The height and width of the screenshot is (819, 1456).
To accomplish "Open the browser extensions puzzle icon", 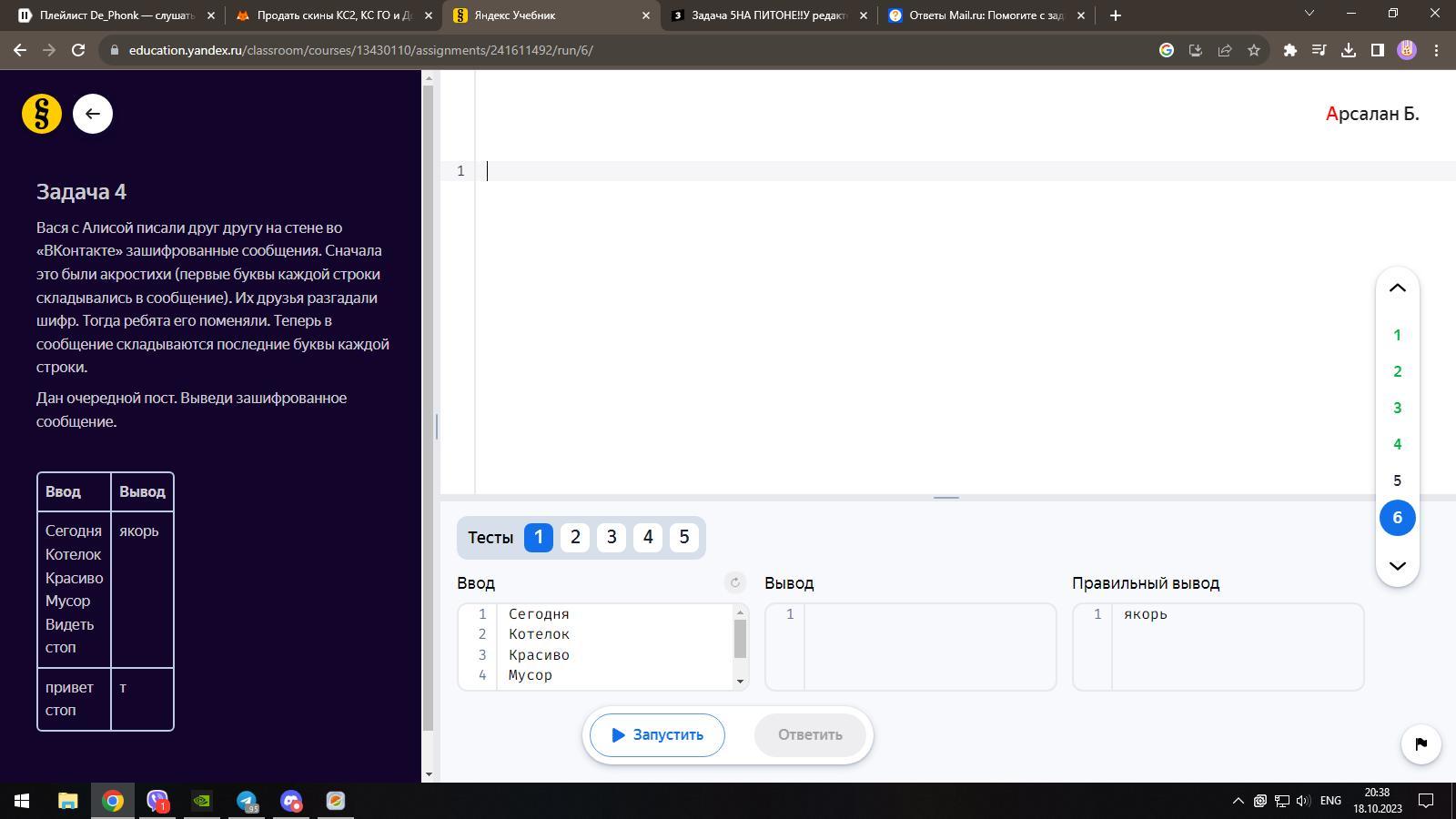I will 1289,50.
